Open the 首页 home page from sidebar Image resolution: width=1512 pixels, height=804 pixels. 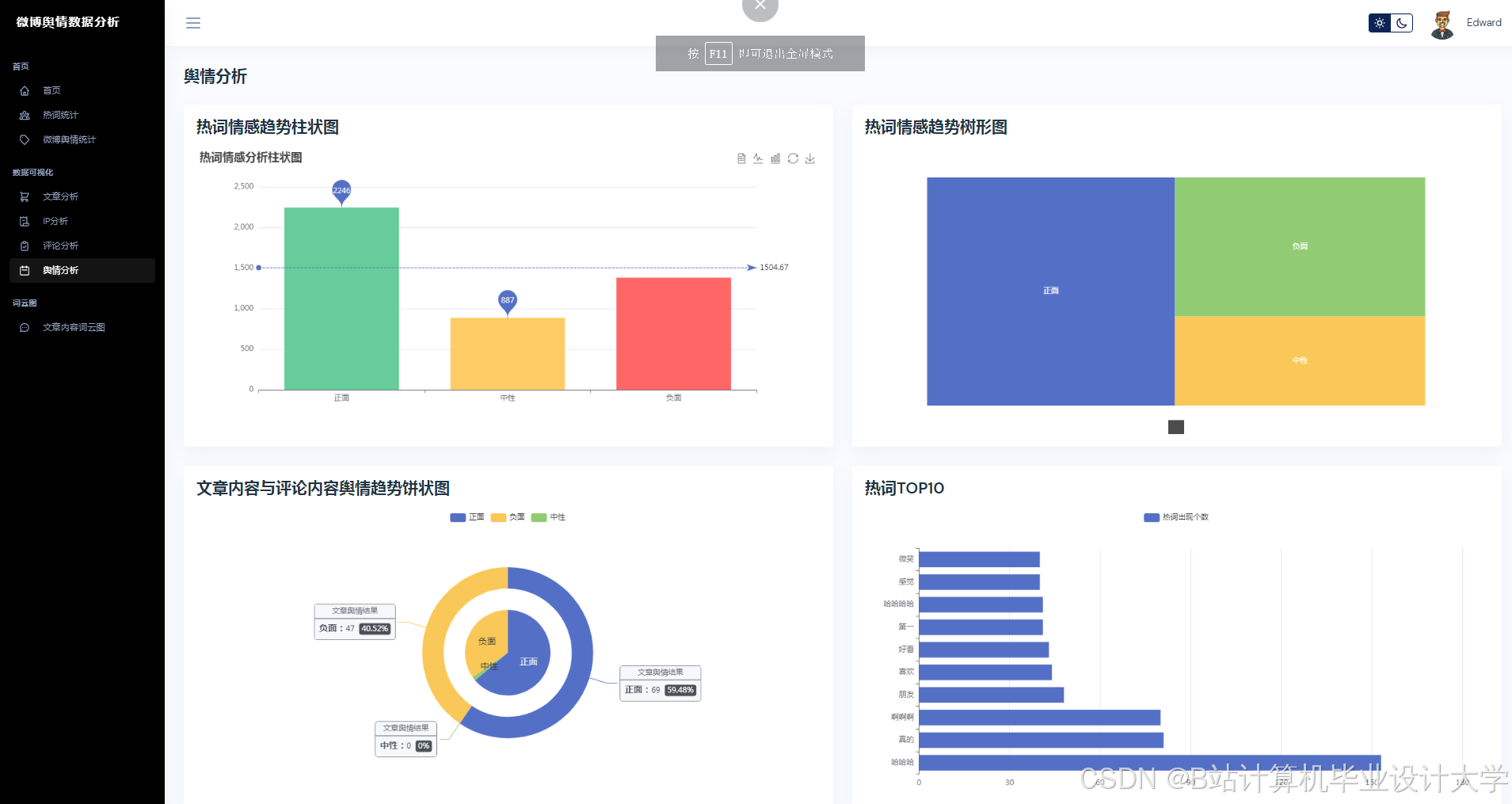52,90
